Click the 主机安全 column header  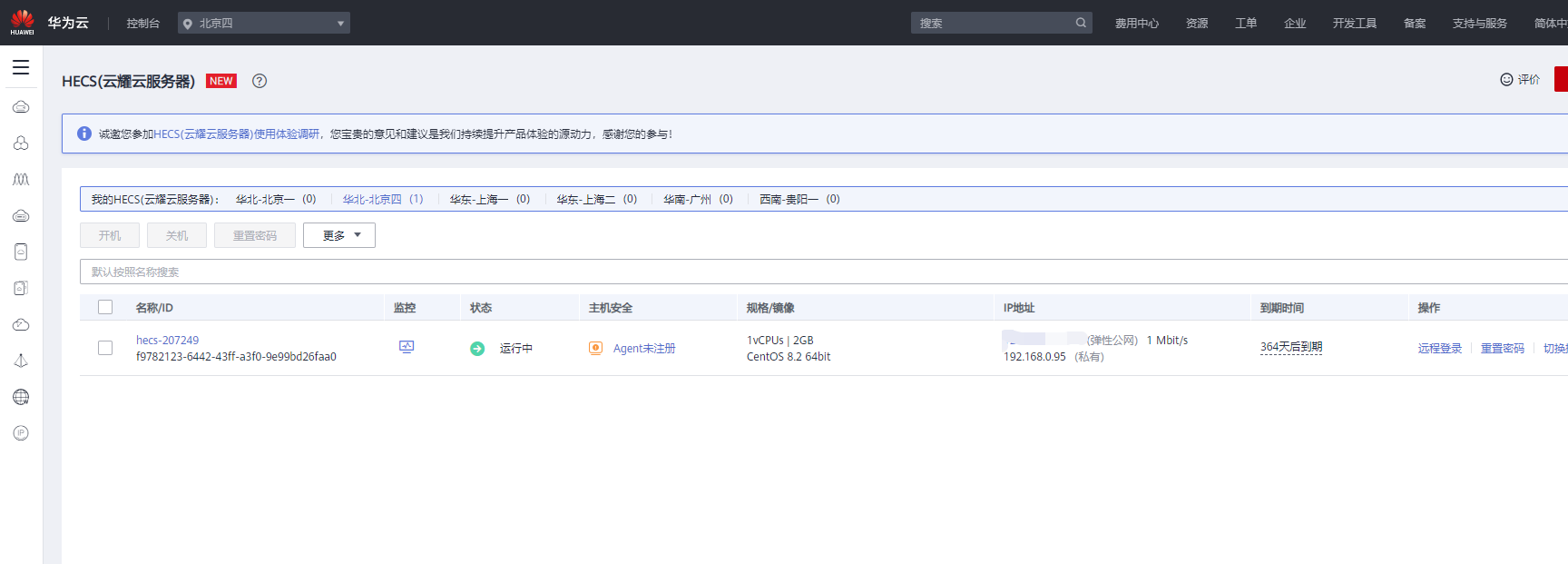[611, 308]
